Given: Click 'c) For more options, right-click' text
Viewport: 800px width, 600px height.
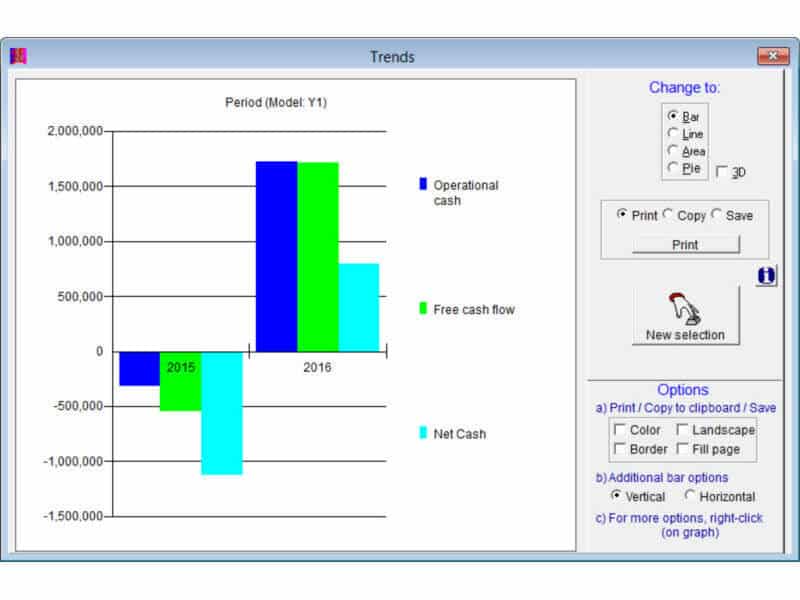Looking at the screenshot, I should point(679,518).
